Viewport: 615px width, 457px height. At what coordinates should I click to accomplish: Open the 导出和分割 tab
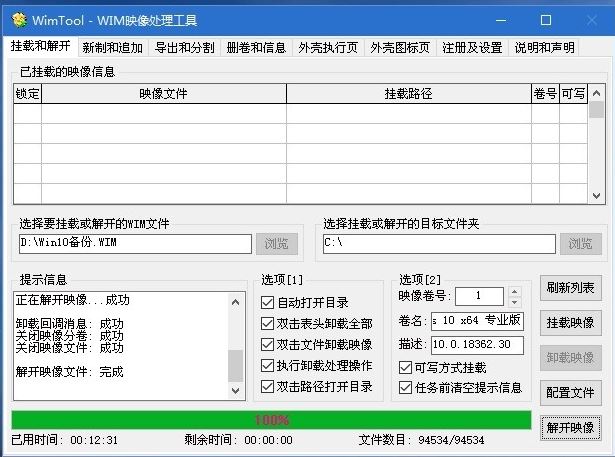[184, 47]
